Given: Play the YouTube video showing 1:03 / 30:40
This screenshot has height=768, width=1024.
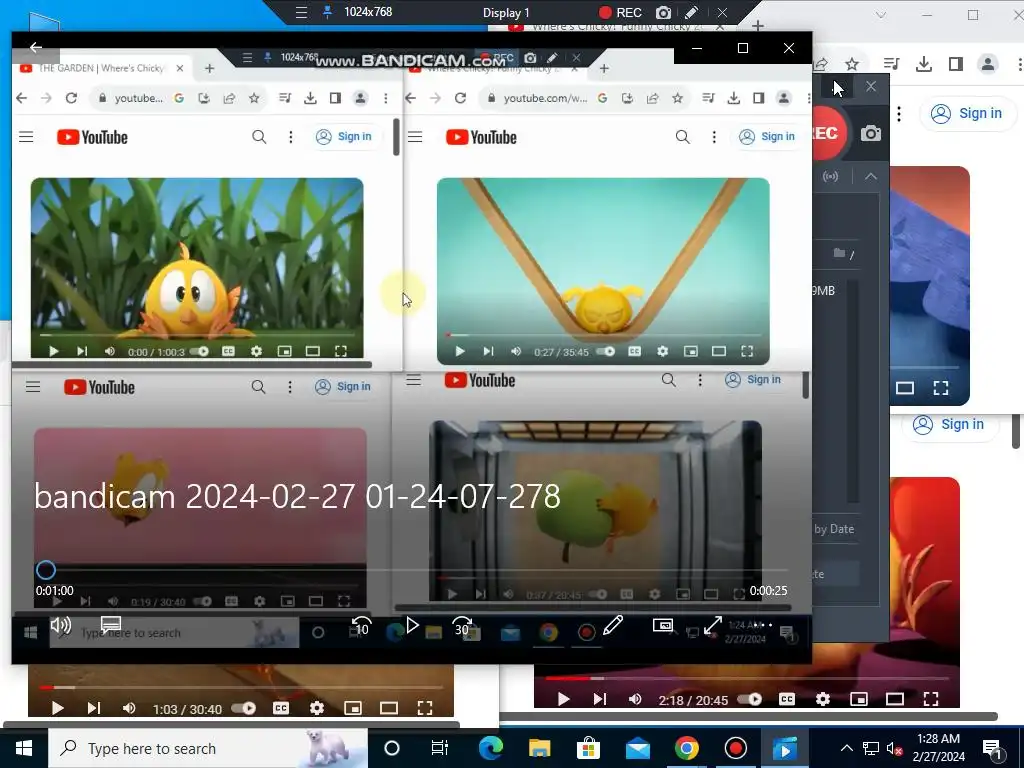Looking at the screenshot, I should (57, 708).
